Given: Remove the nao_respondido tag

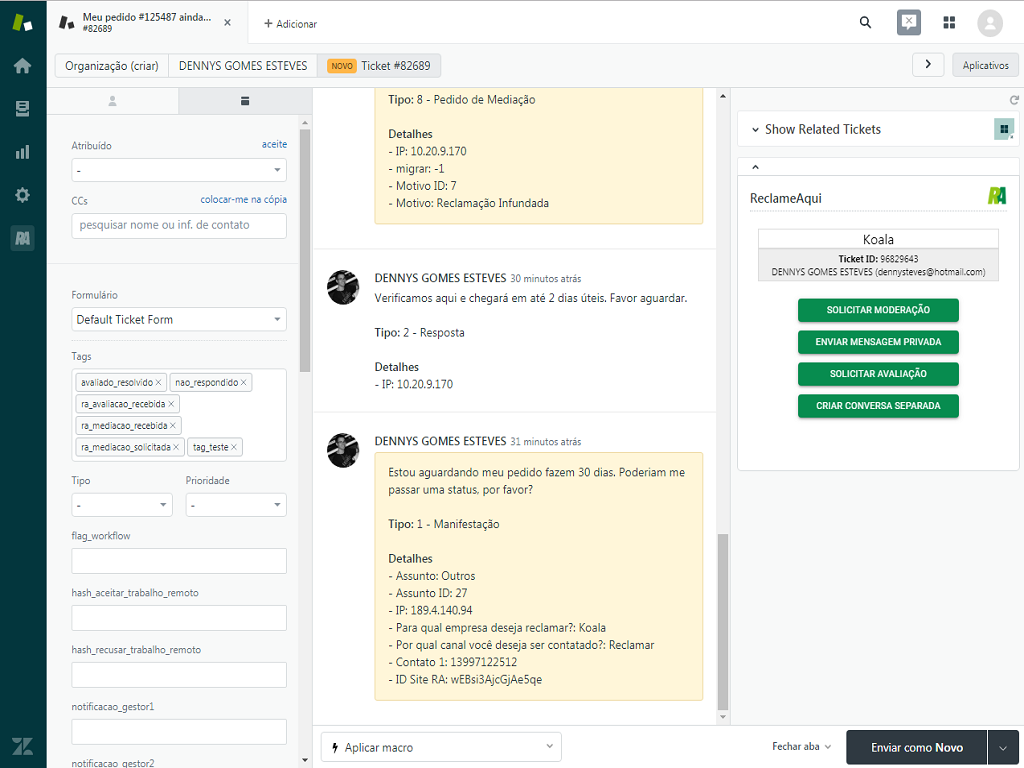Looking at the screenshot, I should [244, 382].
